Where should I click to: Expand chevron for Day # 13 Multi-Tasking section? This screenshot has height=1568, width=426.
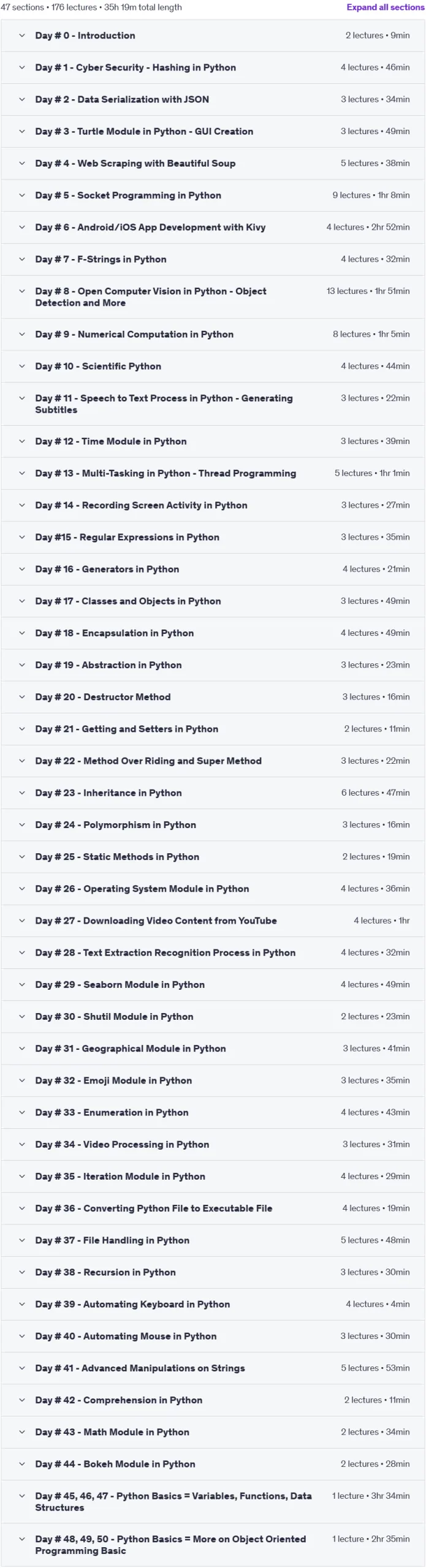pos(22,473)
